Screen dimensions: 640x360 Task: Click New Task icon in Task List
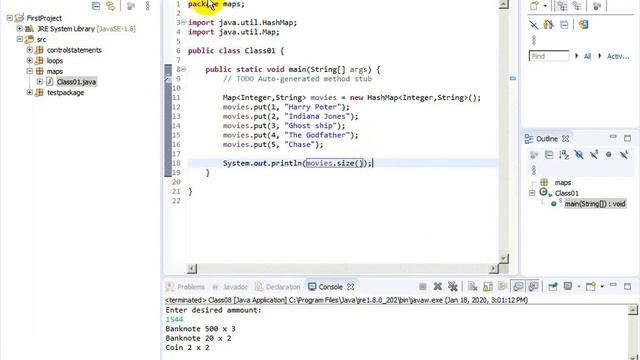click(534, 6)
